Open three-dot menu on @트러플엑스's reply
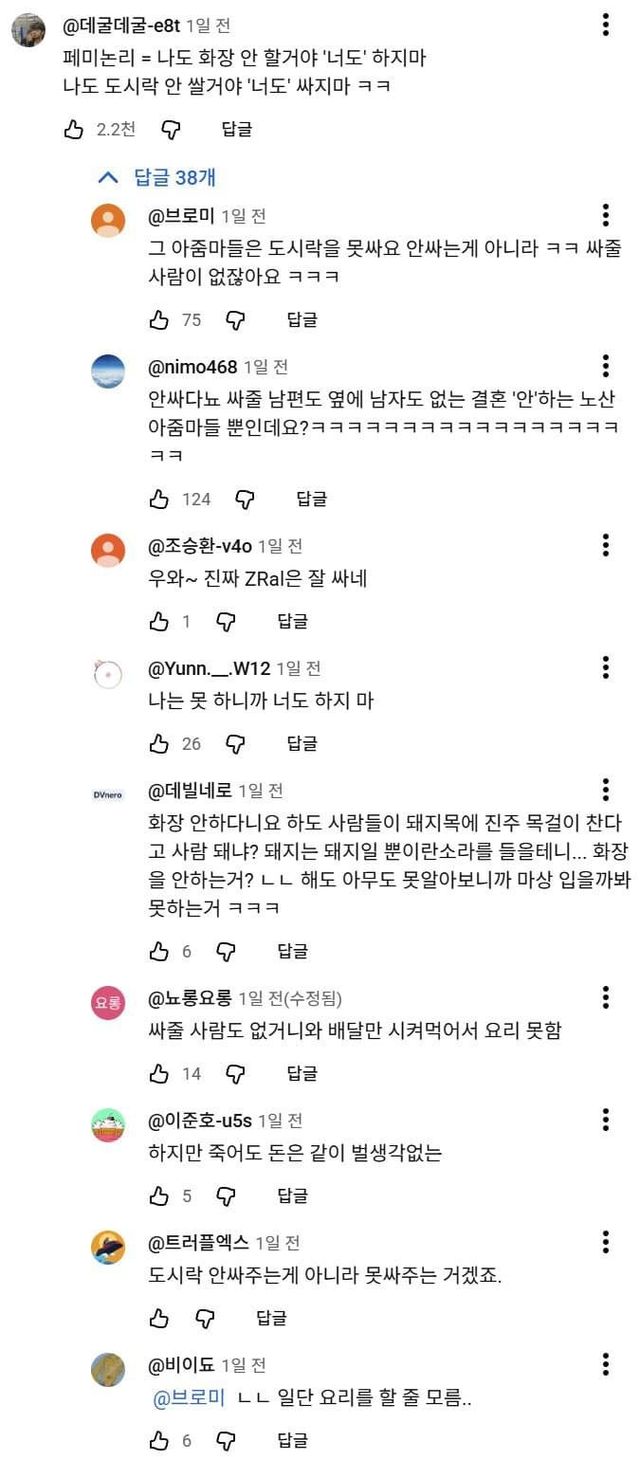The height and width of the screenshot is (1457, 640). point(606,1243)
